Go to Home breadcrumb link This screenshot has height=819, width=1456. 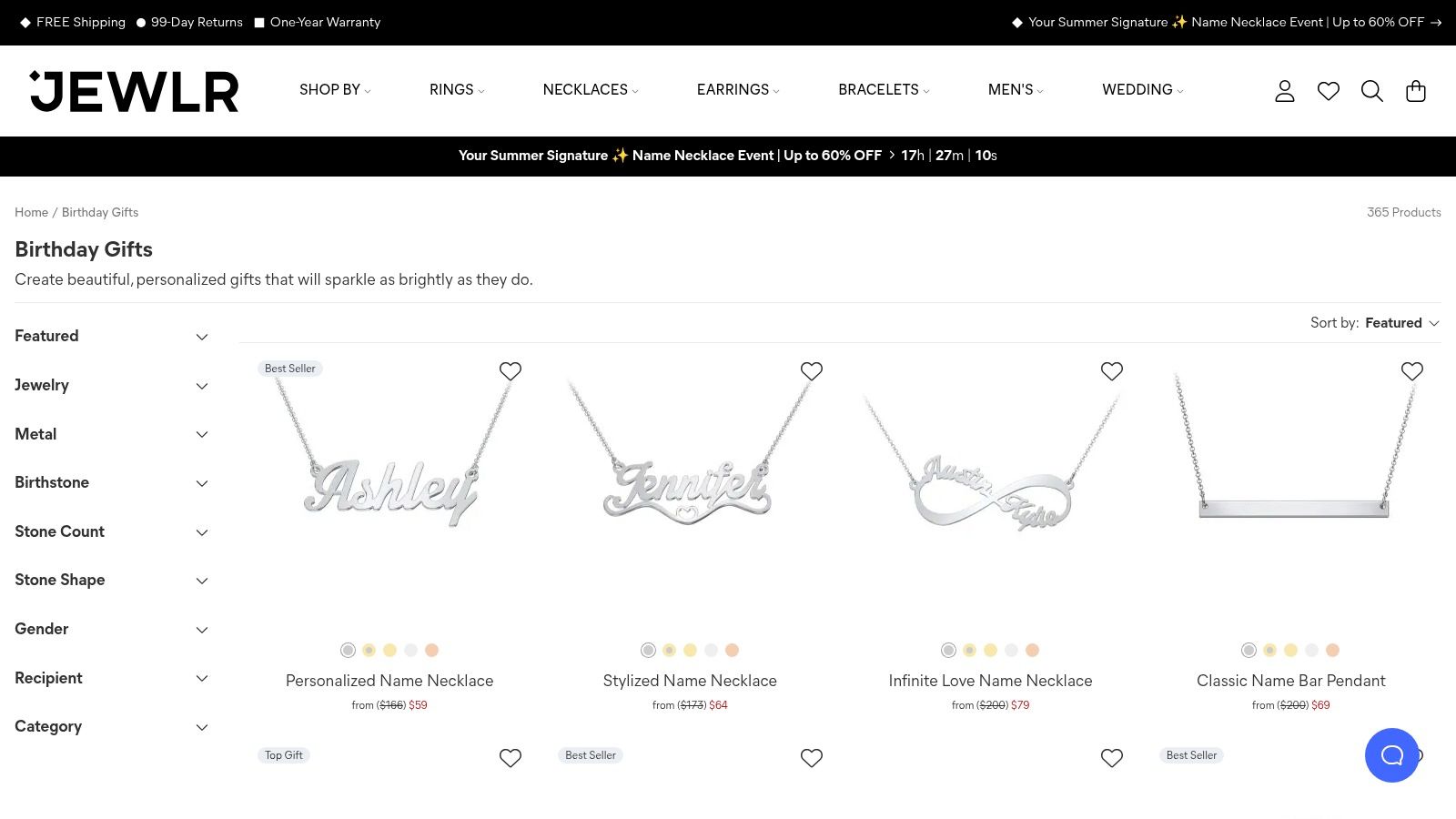pos(31,212)
